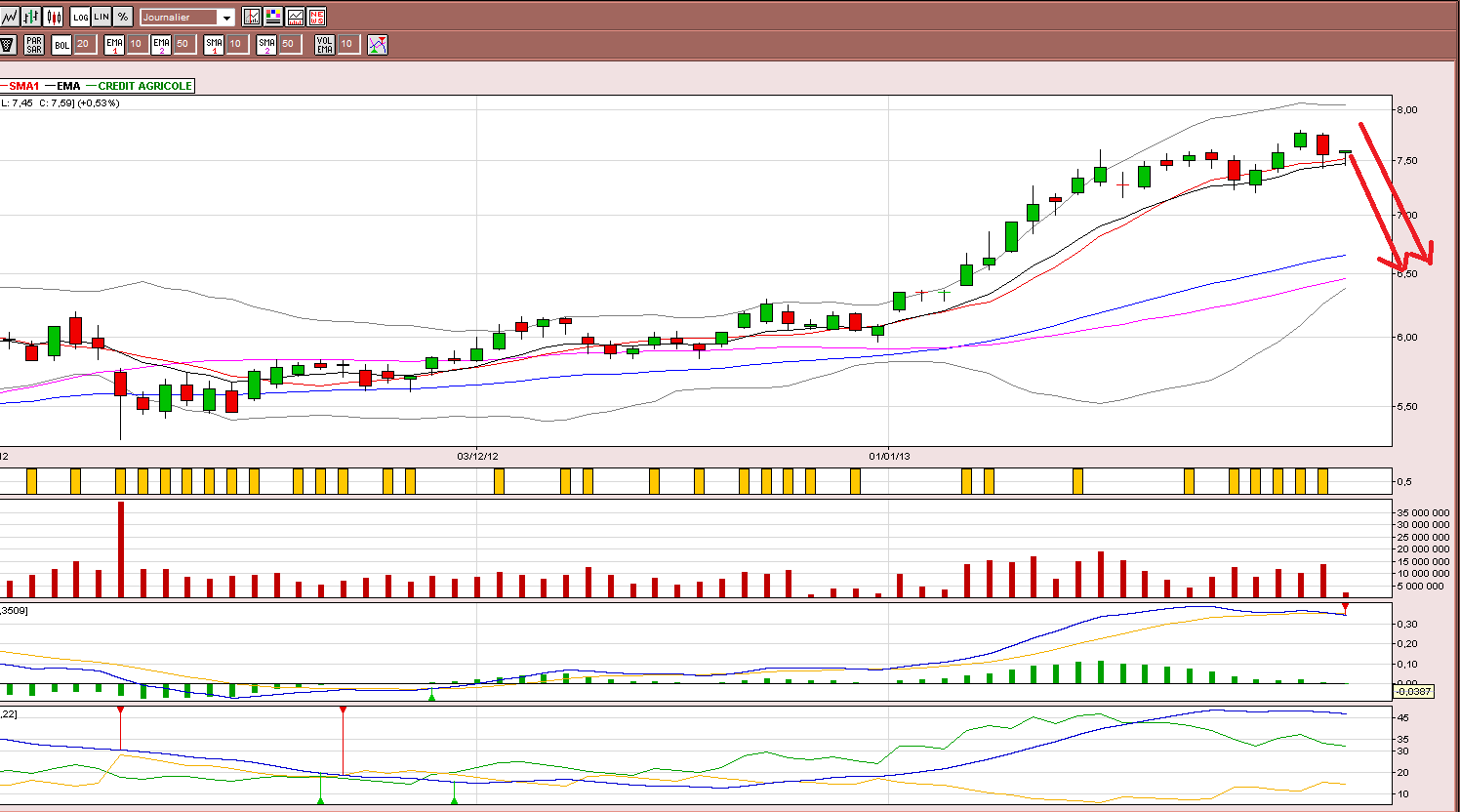Click the tallest red volume bar
Viewport: 1460px width, 812px height.
pyautogui.click(x=121, y=548)
